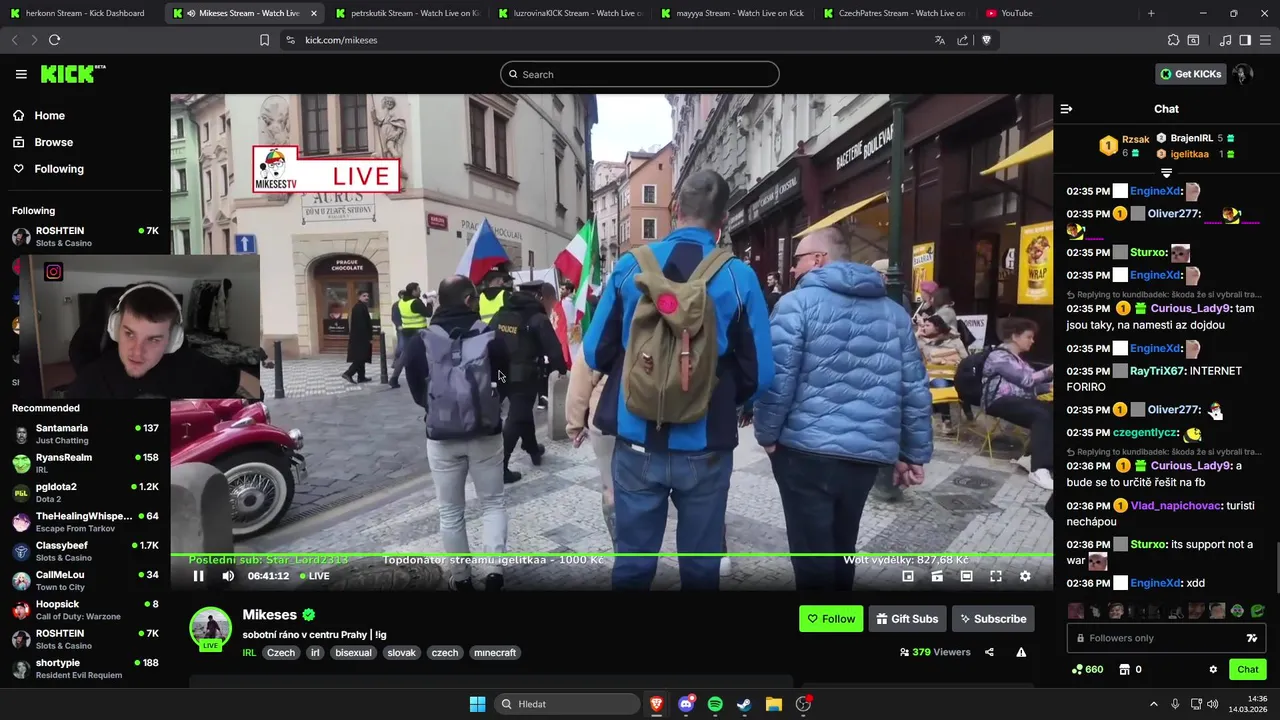Click the minecraft tag

tap(495, 653)
